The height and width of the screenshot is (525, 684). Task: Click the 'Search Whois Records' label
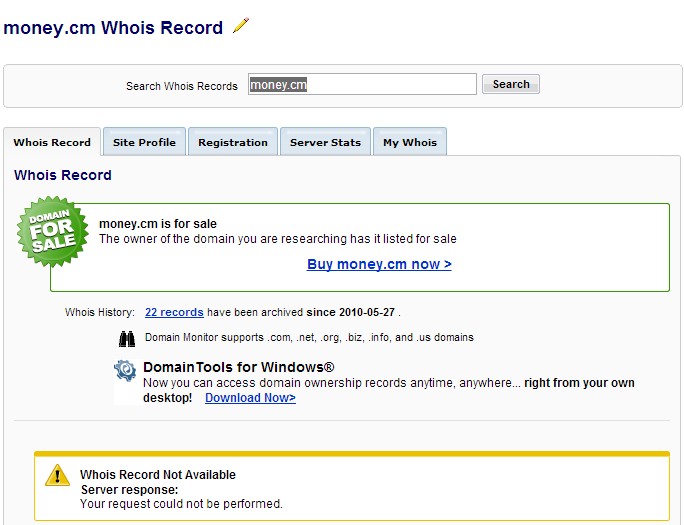click(x=182, y=86)
